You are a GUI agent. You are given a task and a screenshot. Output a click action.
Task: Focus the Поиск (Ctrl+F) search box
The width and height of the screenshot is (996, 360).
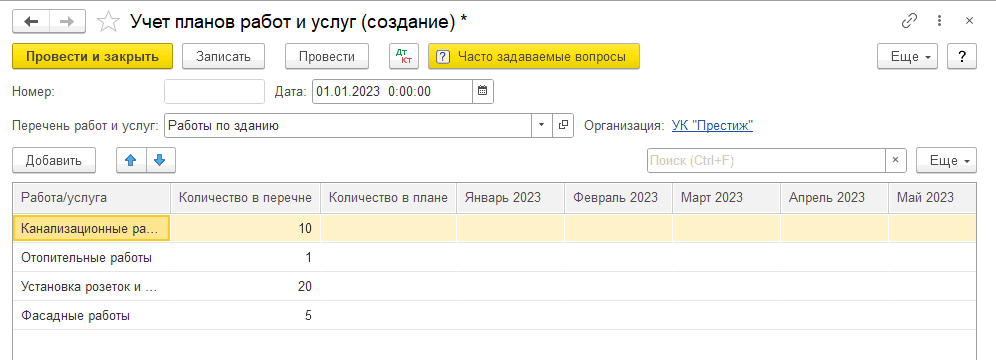point(766,160)
